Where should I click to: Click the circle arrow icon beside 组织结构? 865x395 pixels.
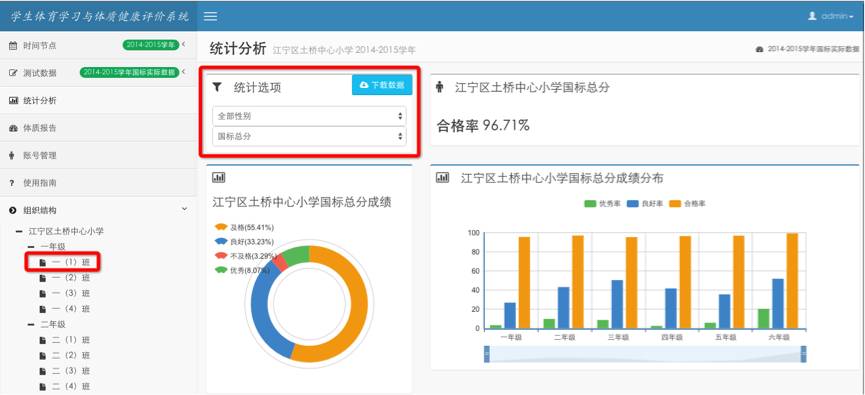(13, 210)
